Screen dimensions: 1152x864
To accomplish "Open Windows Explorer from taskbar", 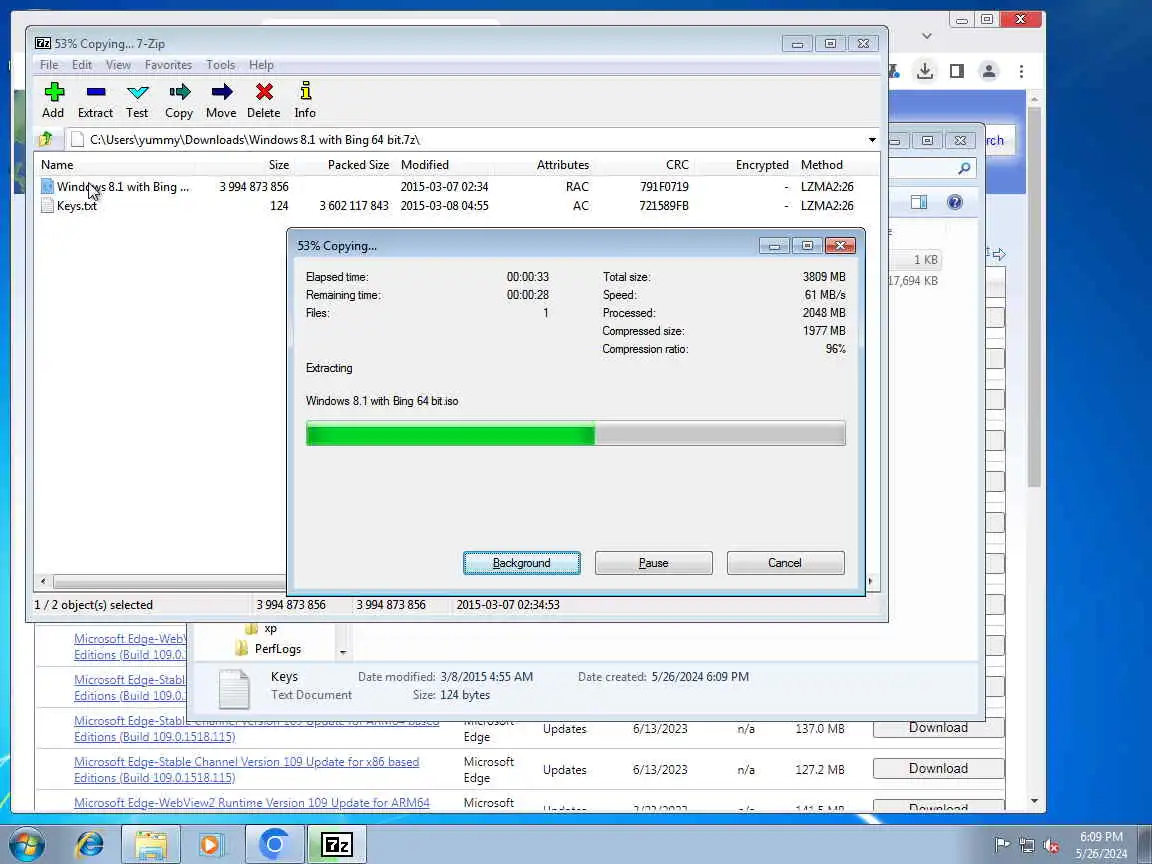I will point(151,845).
